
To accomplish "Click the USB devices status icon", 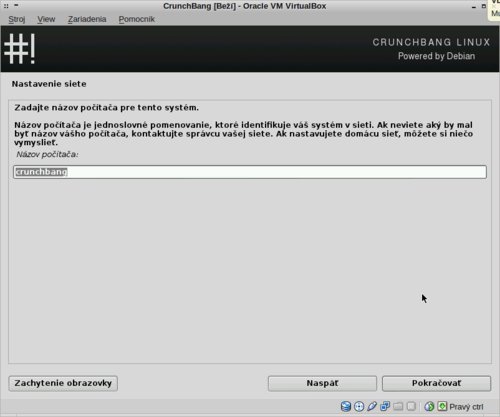I will 372,406.
